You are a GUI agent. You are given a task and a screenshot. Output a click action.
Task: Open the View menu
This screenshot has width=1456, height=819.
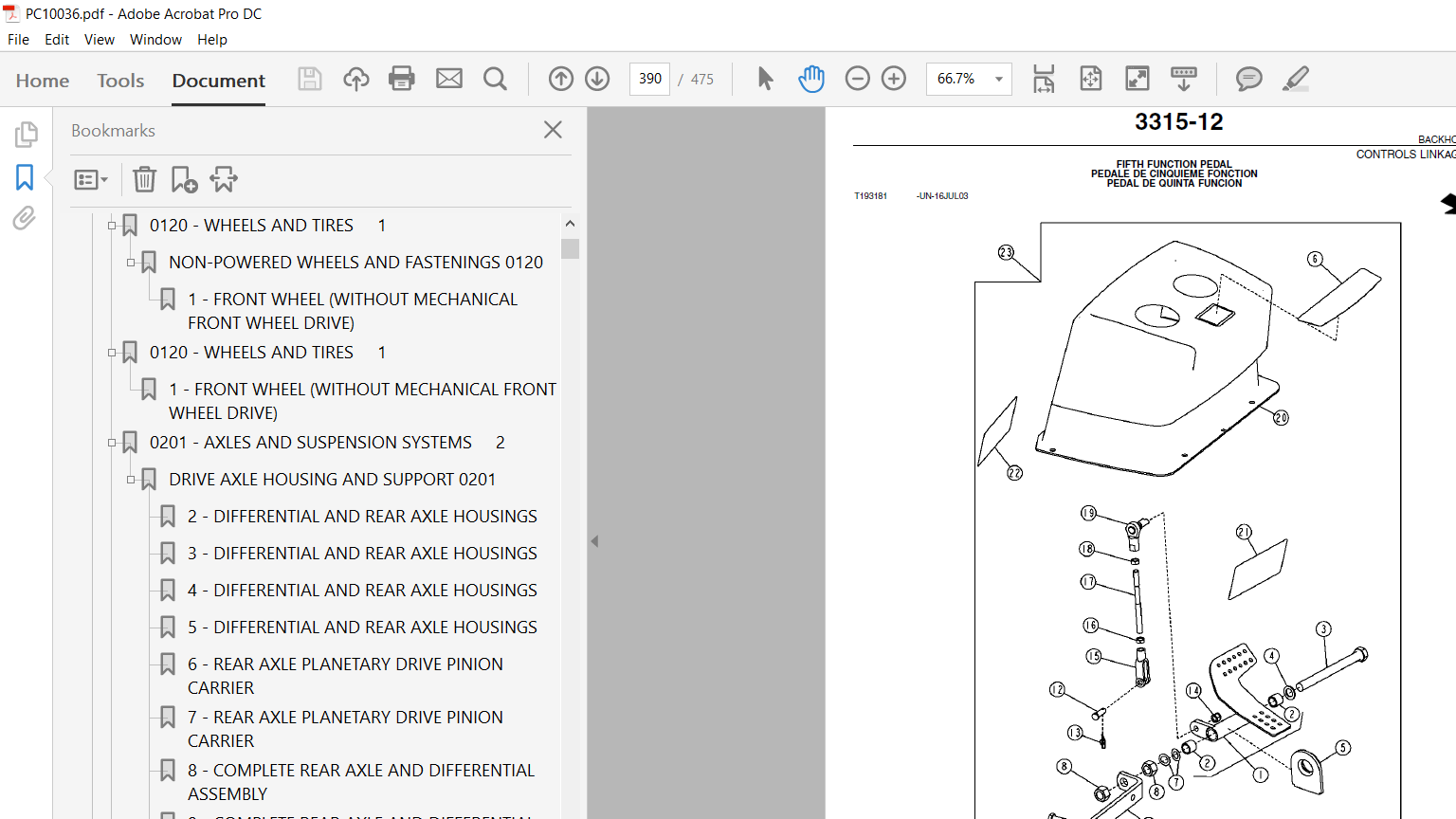100,40
